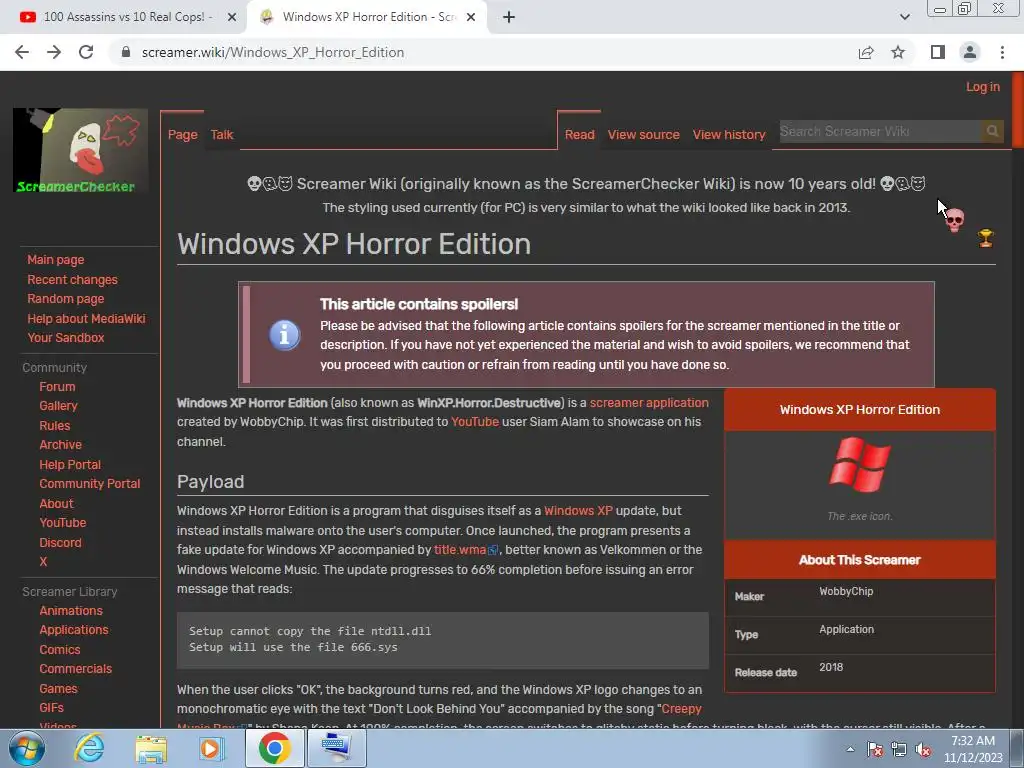
Task: Click the gold trophy icon
Action: (x=985, y=238)
